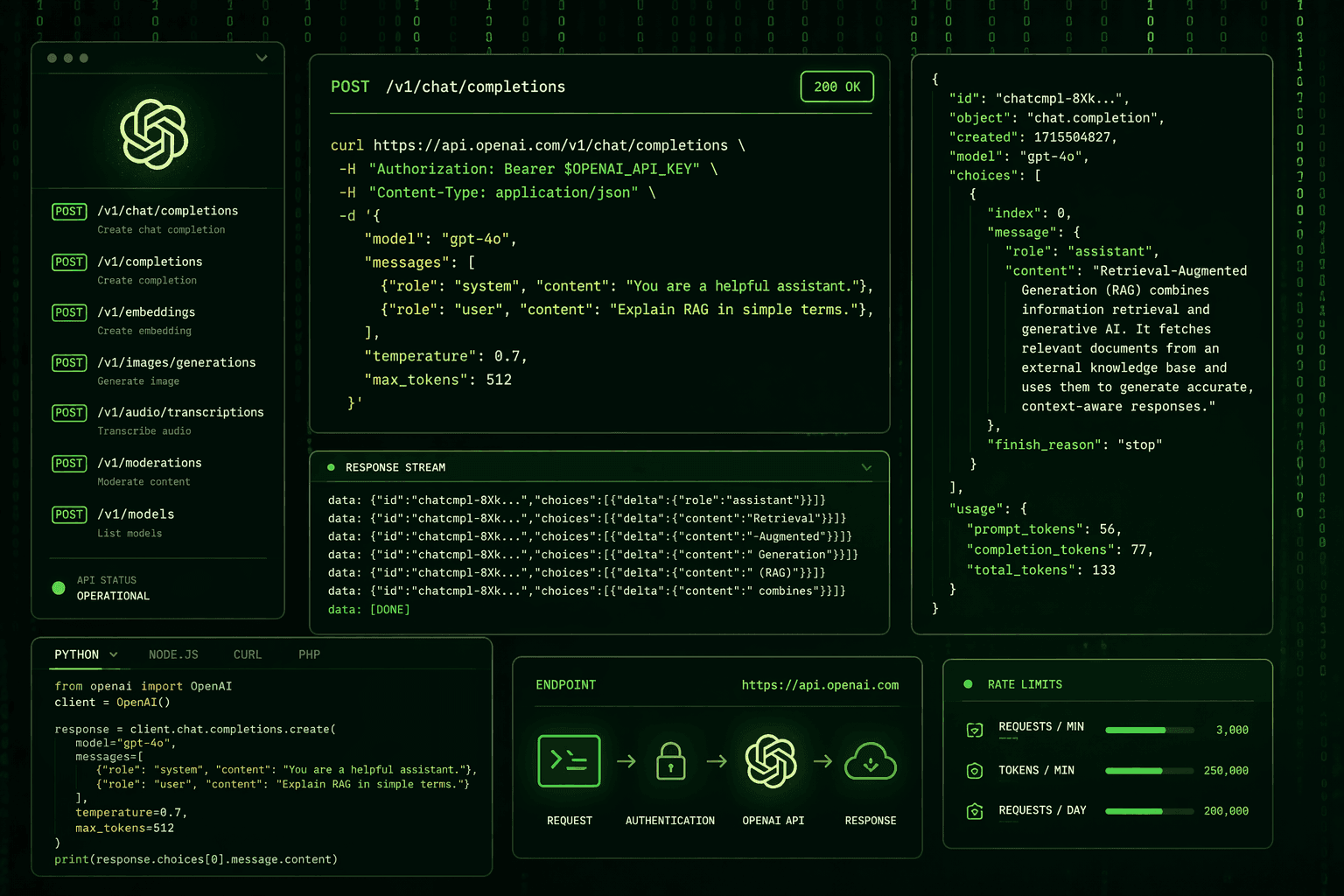Screen dimensions: 1344x896
Task: Collapse the sidebar with top chevron
Action: point(262,58)
